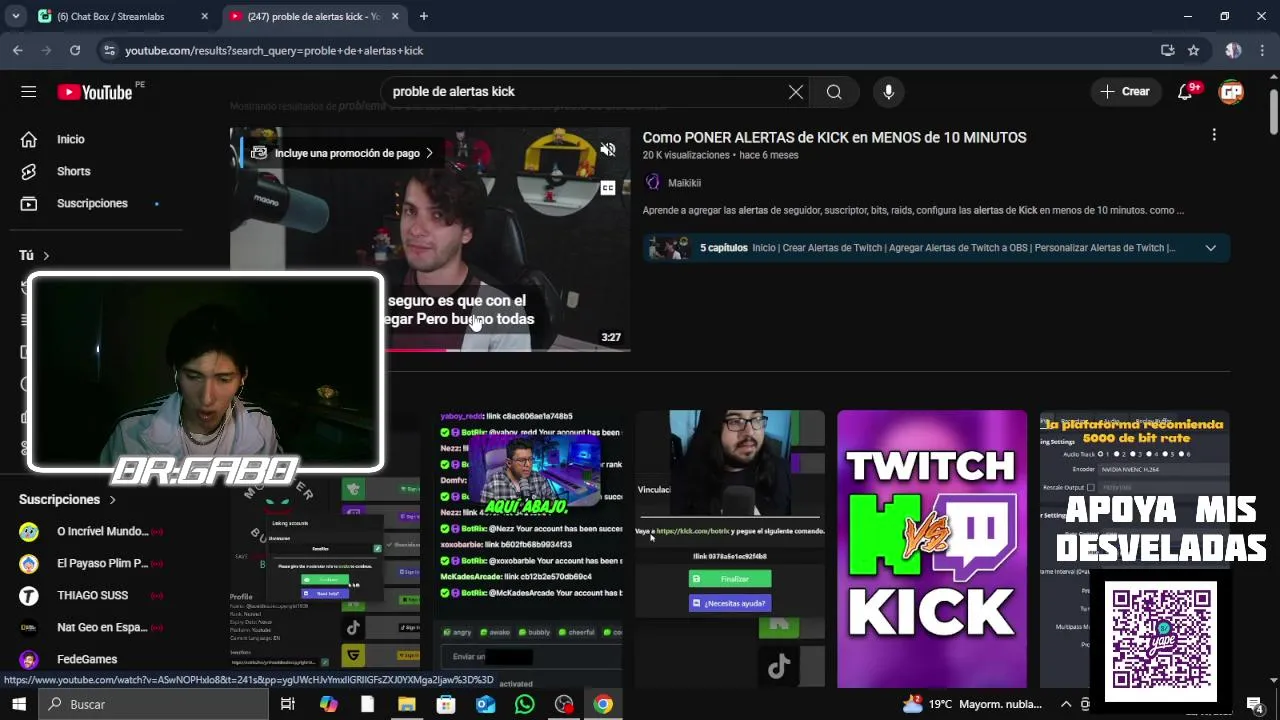Open a new browser tab
Image resolution: width=1280 pixels, height=720 pixels.
[x=424, y=16]
